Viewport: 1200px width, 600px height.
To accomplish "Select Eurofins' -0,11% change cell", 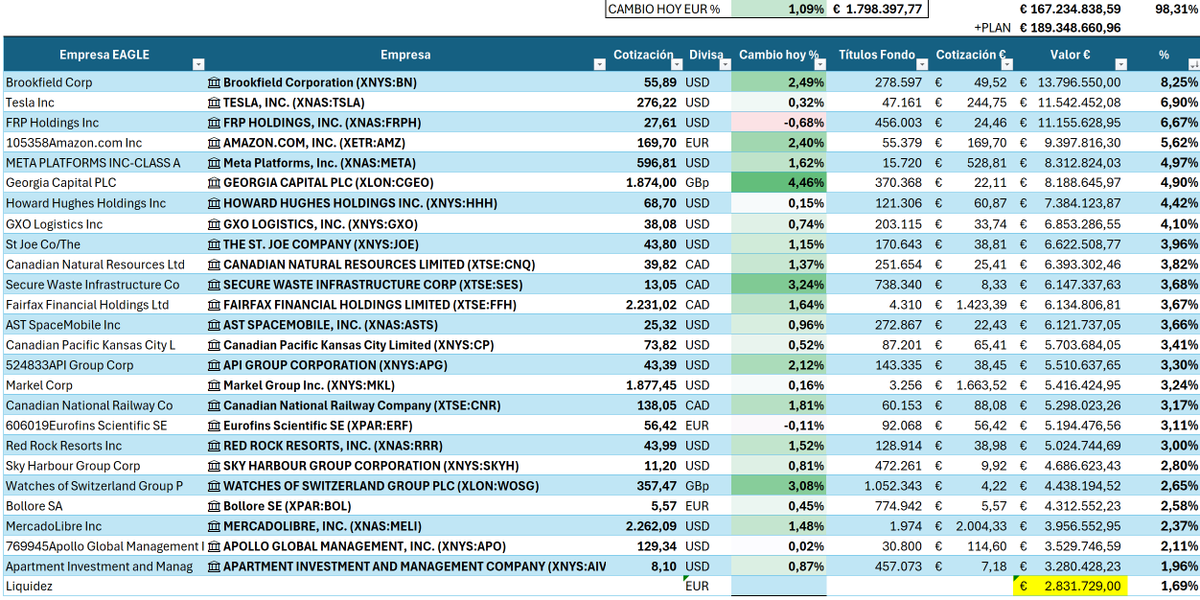I will [x=780, y=425].
